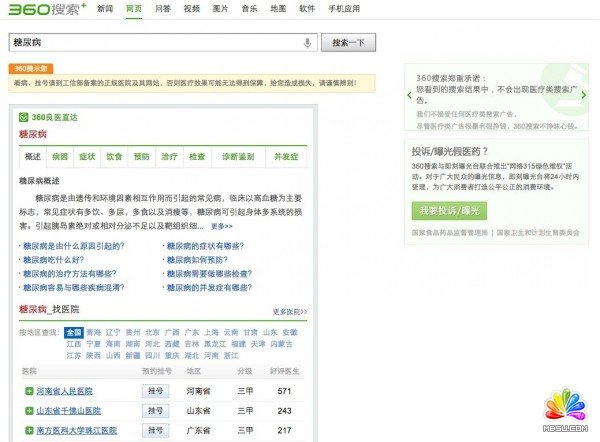Open the 视频 search category
Screen dimensions: 600x442
point(191,9)
